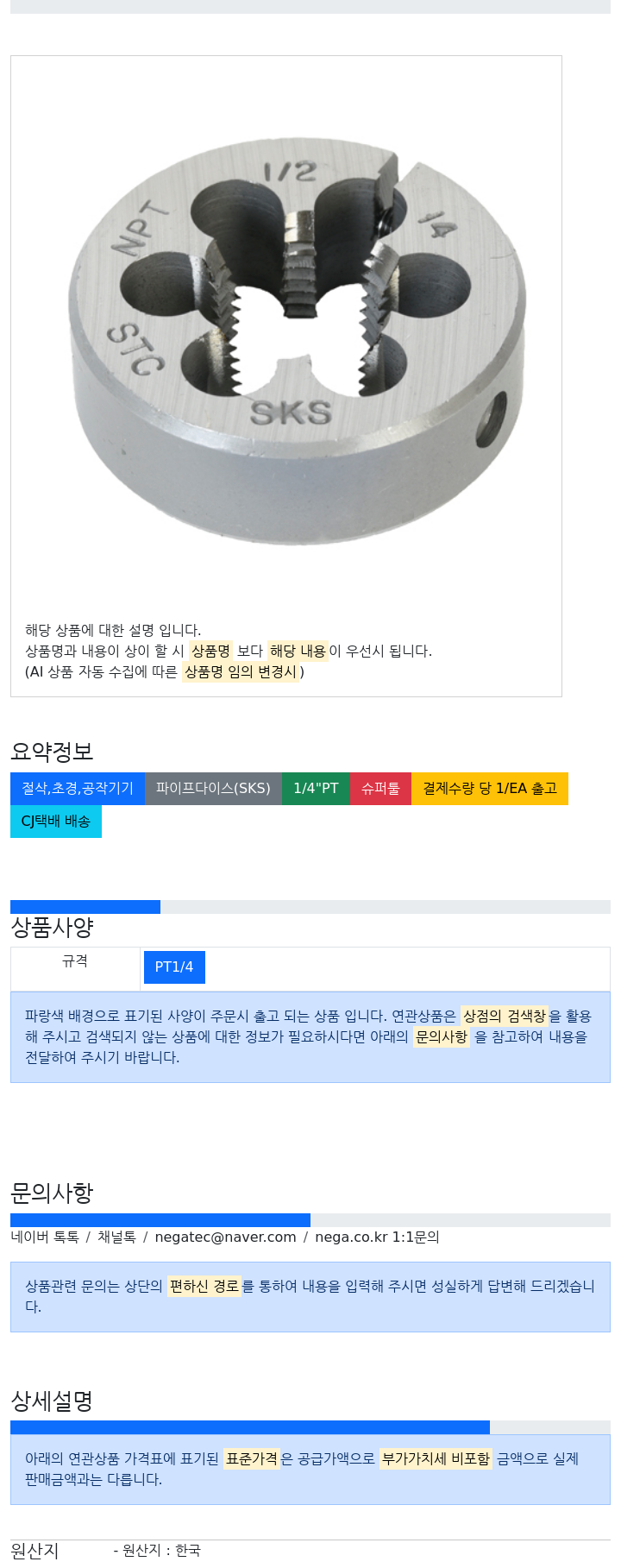Screen dimensions: 621x1568
Task: Click the 요약정보 section heading
Action: [x=52, y=752]
